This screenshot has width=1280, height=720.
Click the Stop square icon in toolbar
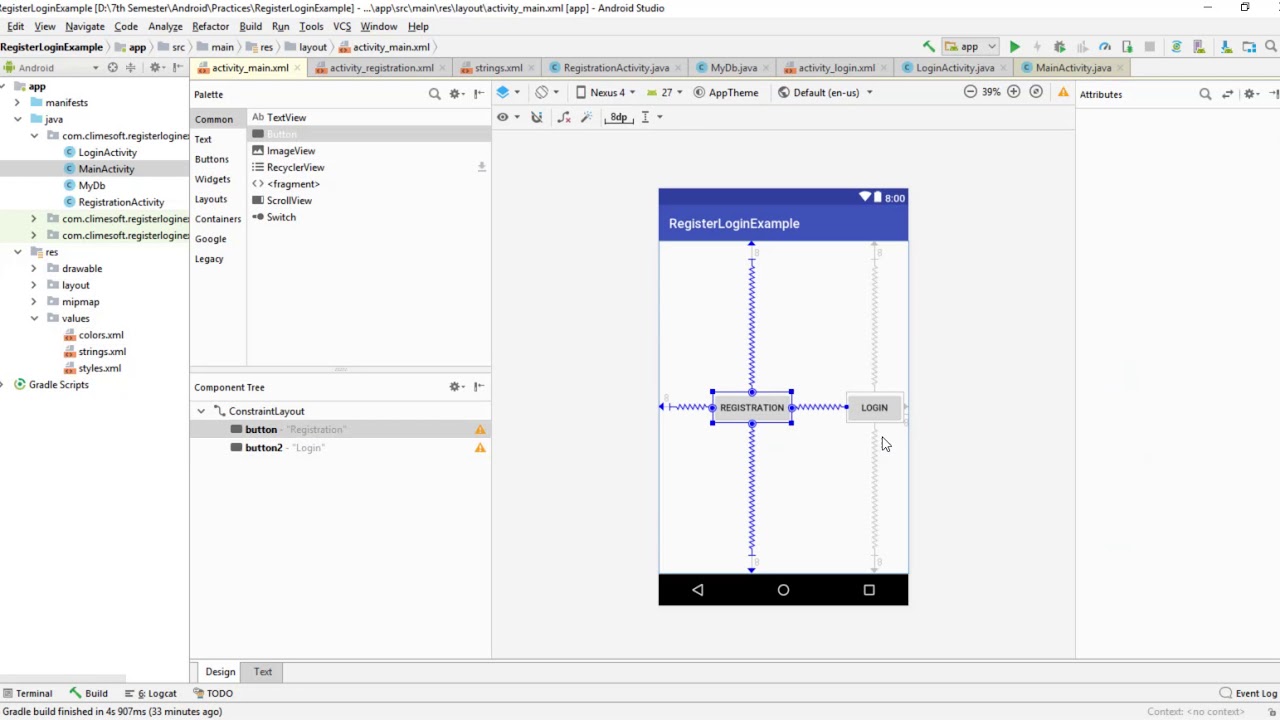click(x=1150, y=47)
